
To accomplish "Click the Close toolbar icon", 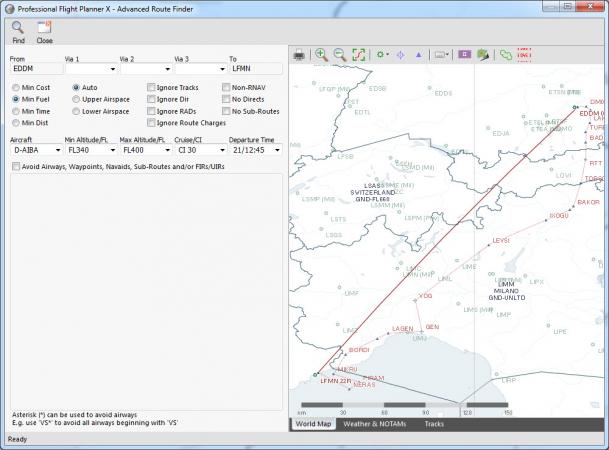I will pyautogui.click(x=44, y=28).
